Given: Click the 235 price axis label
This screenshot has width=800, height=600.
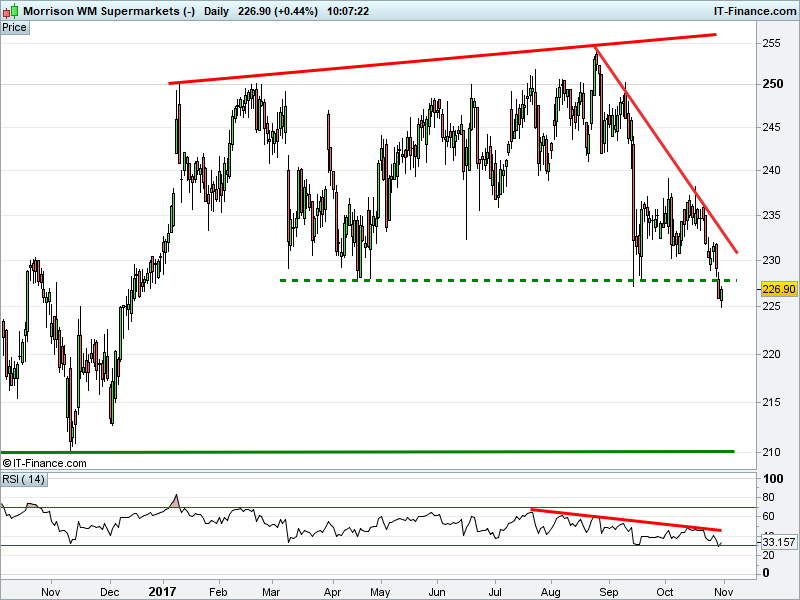Looking at the screenshot, I should 771,215.
